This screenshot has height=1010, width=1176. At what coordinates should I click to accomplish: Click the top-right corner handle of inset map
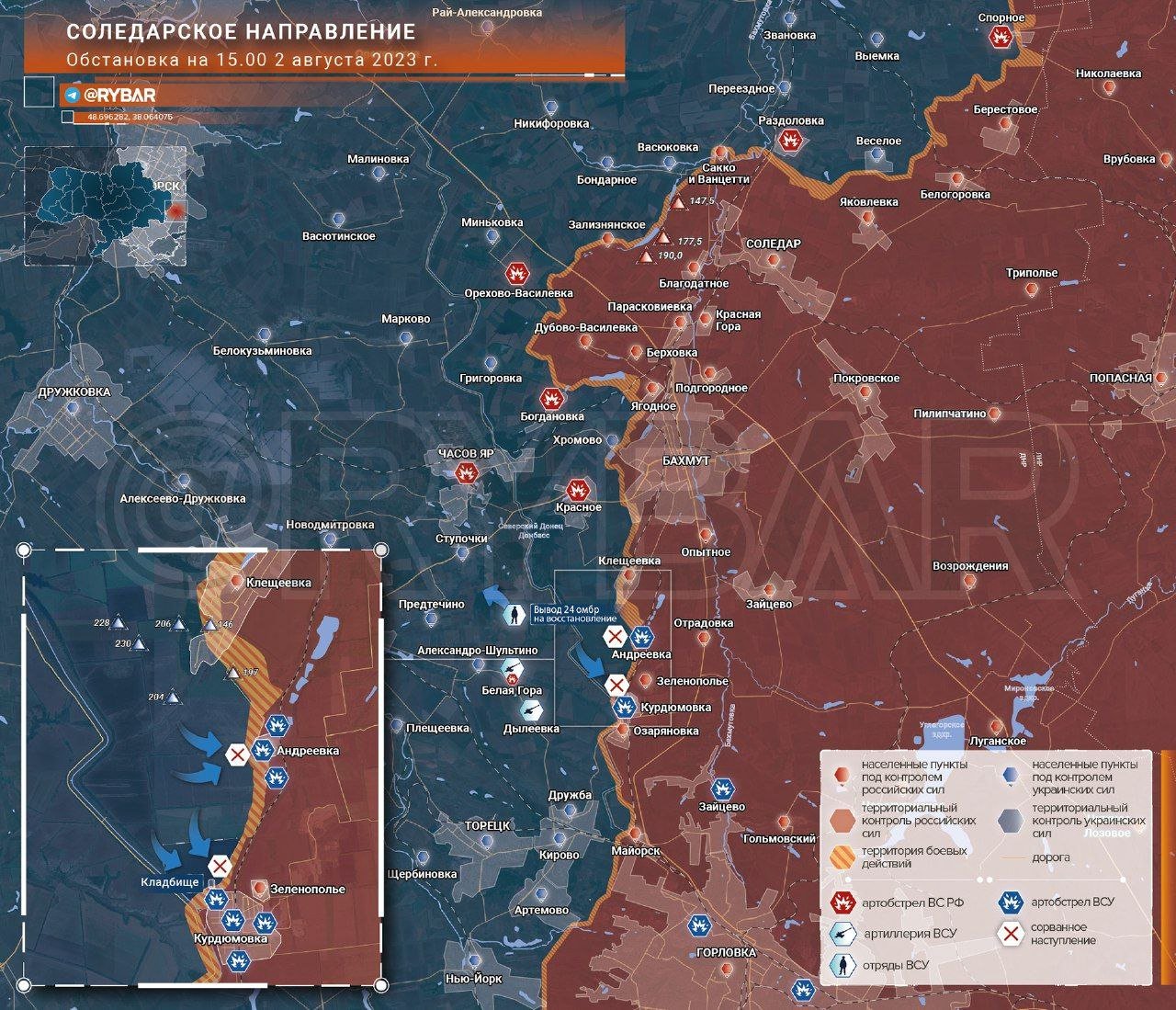pyautogui.click(x=381, y=551)
